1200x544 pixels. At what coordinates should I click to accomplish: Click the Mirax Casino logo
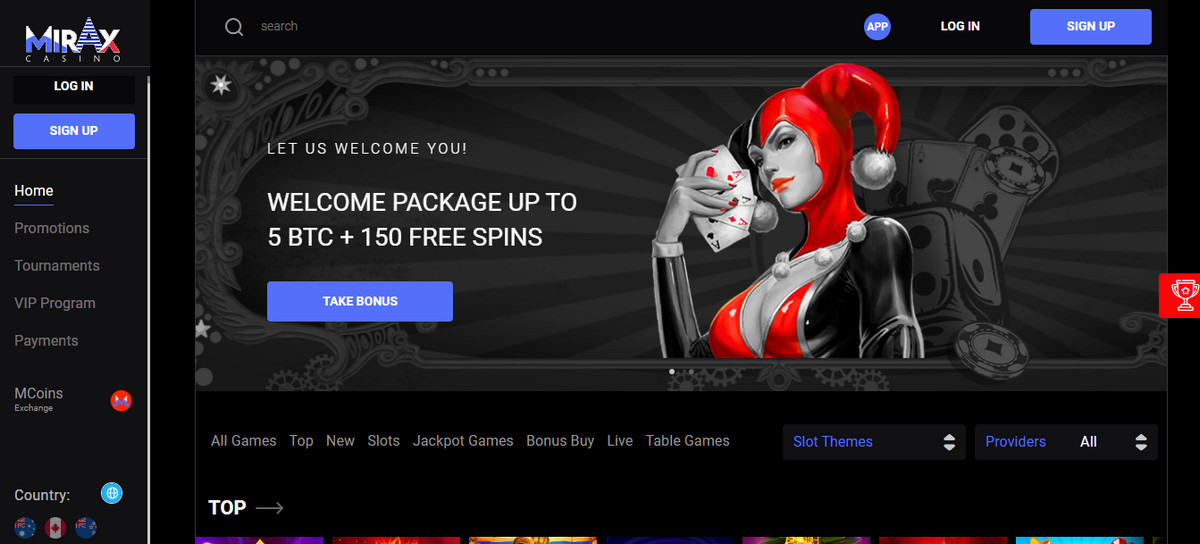73,39
